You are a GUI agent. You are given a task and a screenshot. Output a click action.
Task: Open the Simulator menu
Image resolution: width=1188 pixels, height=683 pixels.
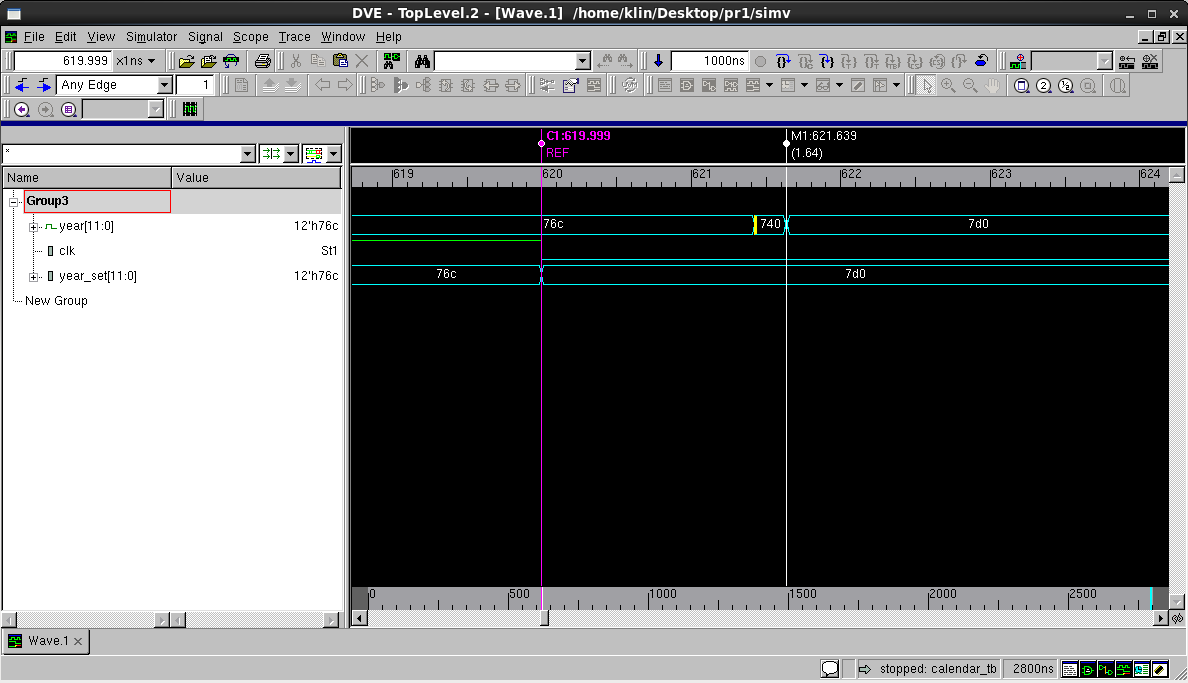[151, 36]
